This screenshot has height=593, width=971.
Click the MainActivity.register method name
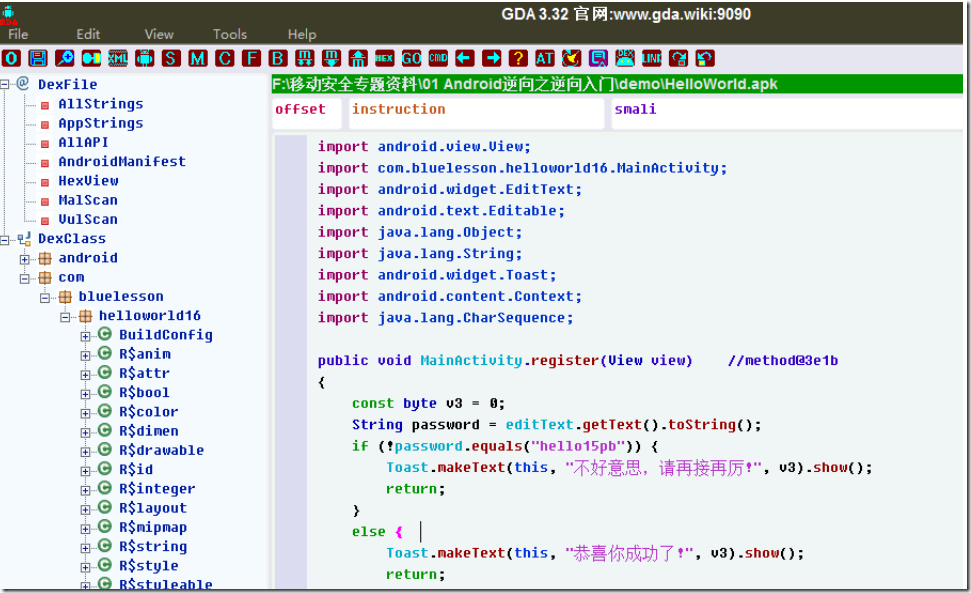click(x=509, y=360)
